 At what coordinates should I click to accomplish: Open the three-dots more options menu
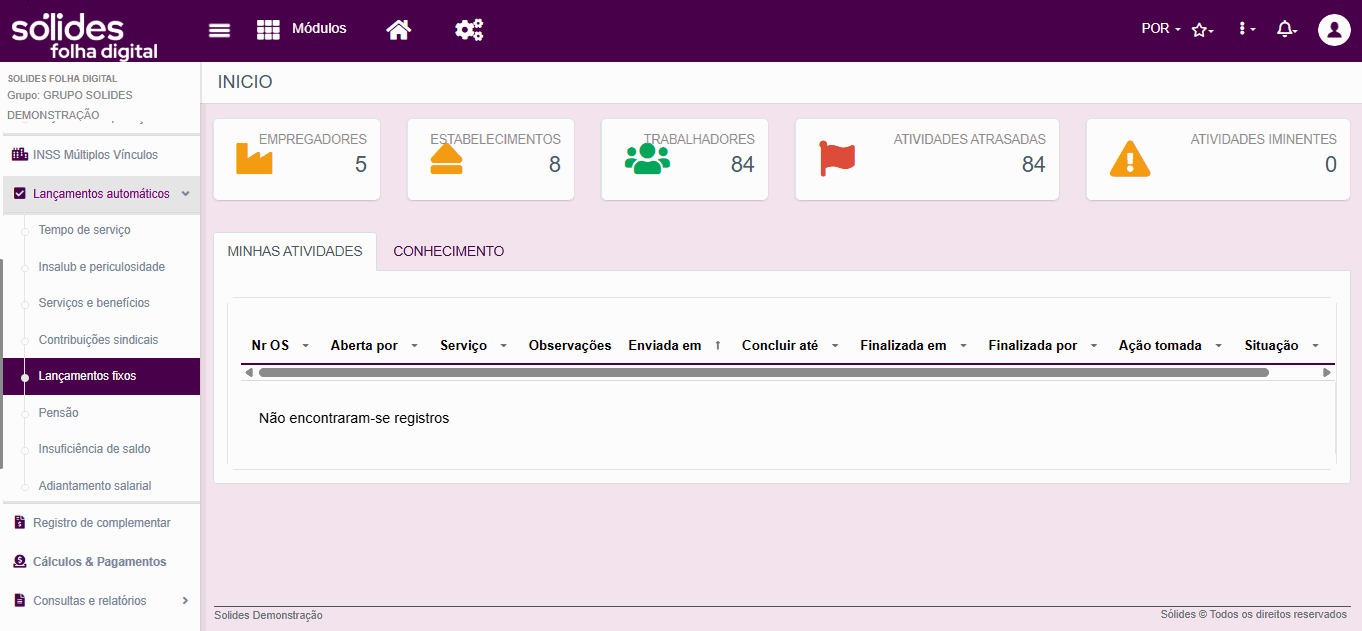click(1246, 29)
